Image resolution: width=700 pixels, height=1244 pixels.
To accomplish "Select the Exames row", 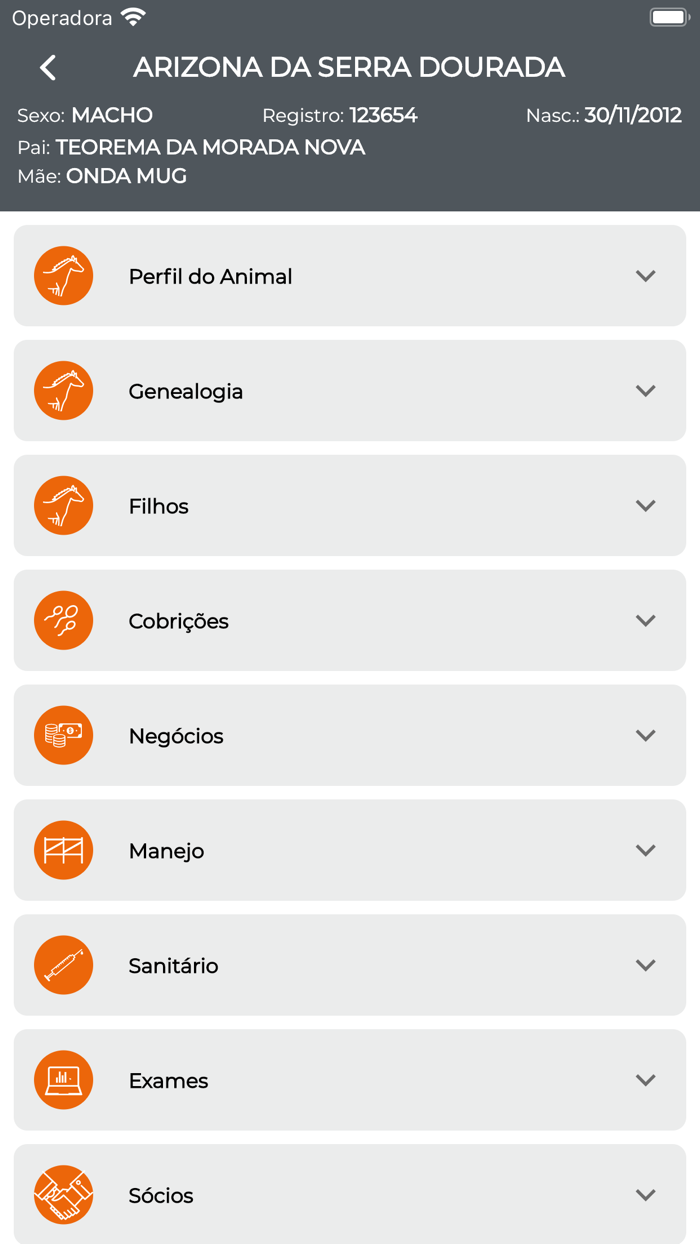I will [350, 1080].
